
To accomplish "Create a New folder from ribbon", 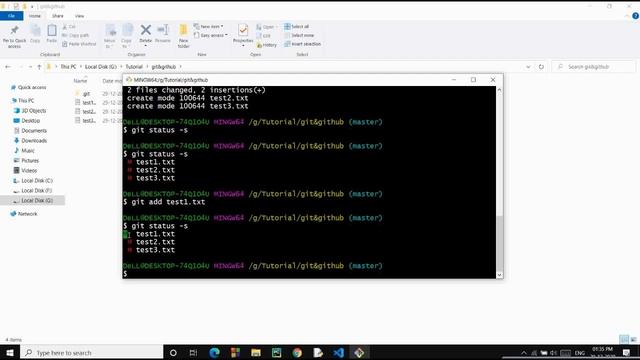I will 183,36.
